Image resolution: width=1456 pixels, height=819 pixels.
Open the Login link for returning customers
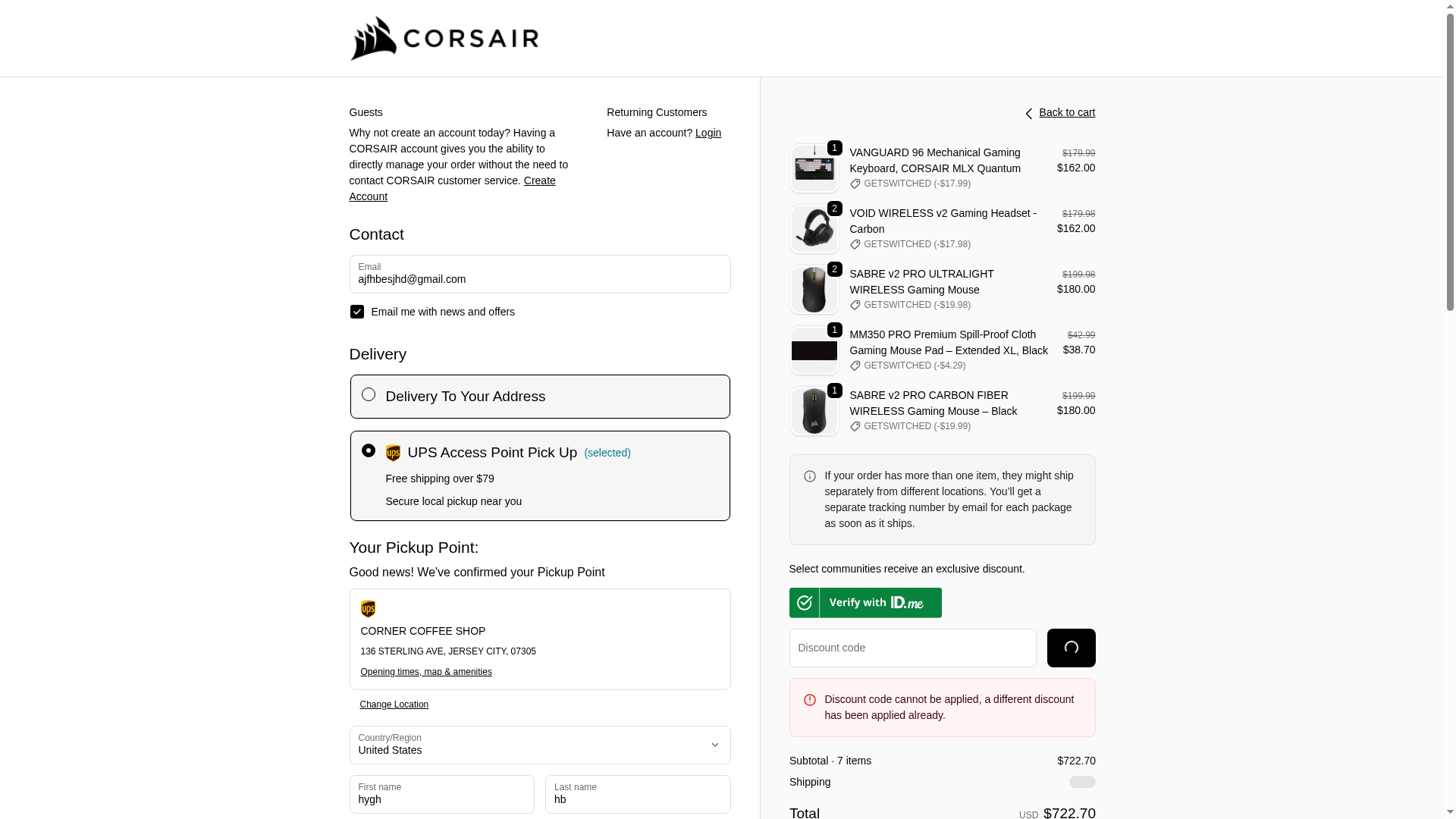tap(708, 133)
